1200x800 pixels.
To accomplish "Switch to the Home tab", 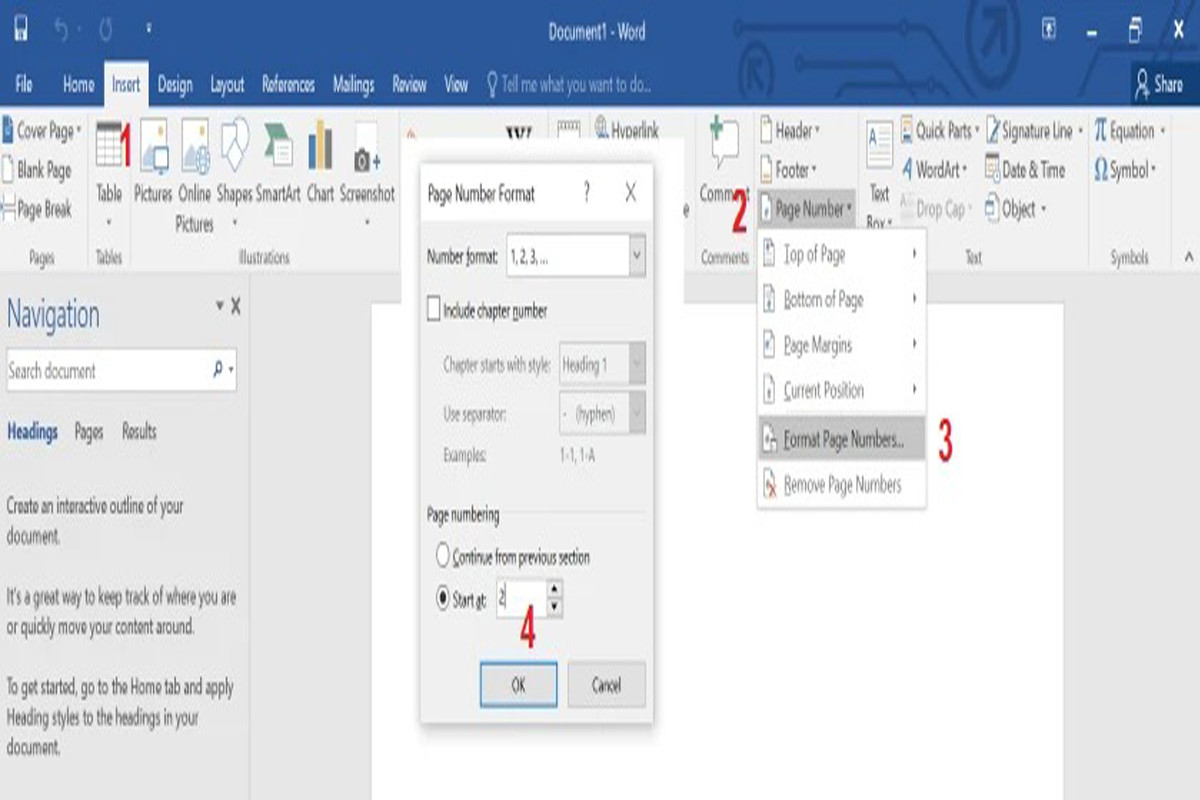I will coord(78,85).
